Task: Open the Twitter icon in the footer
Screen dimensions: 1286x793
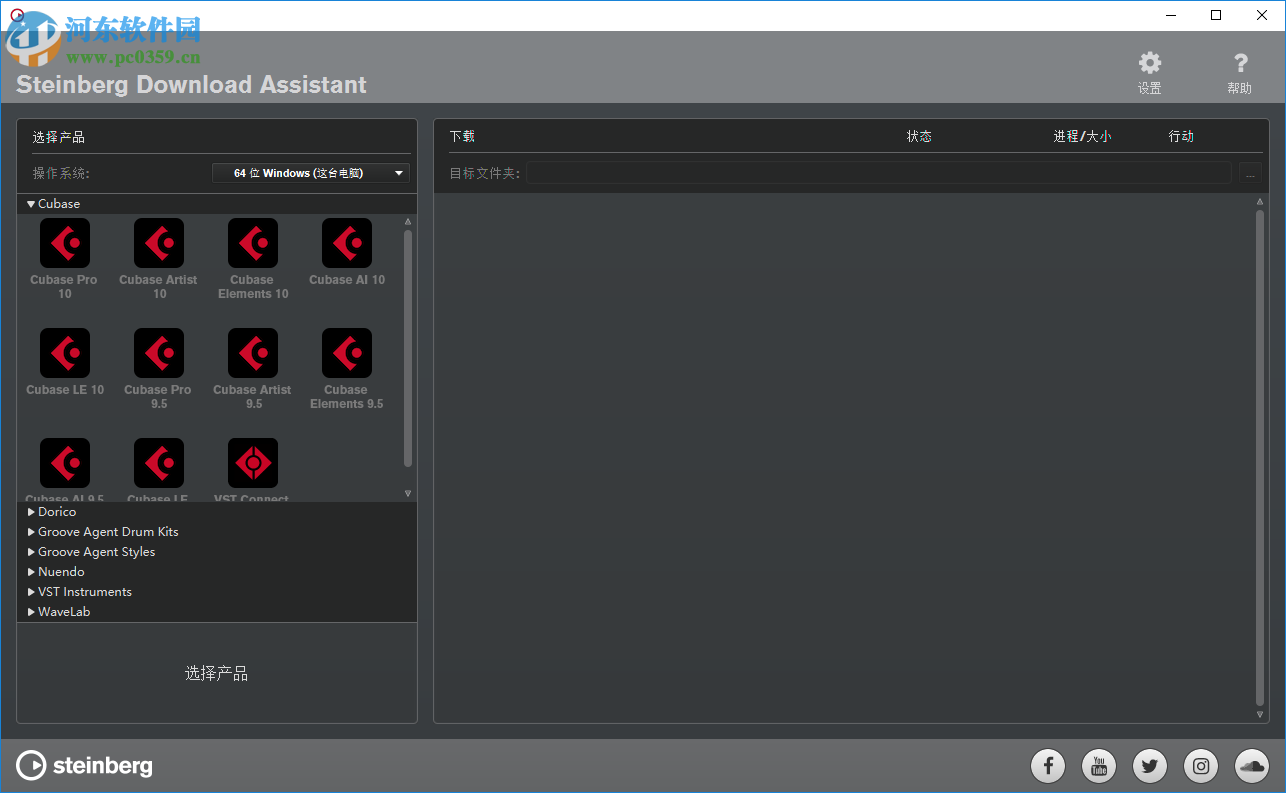Action: tap(1149, 765)
